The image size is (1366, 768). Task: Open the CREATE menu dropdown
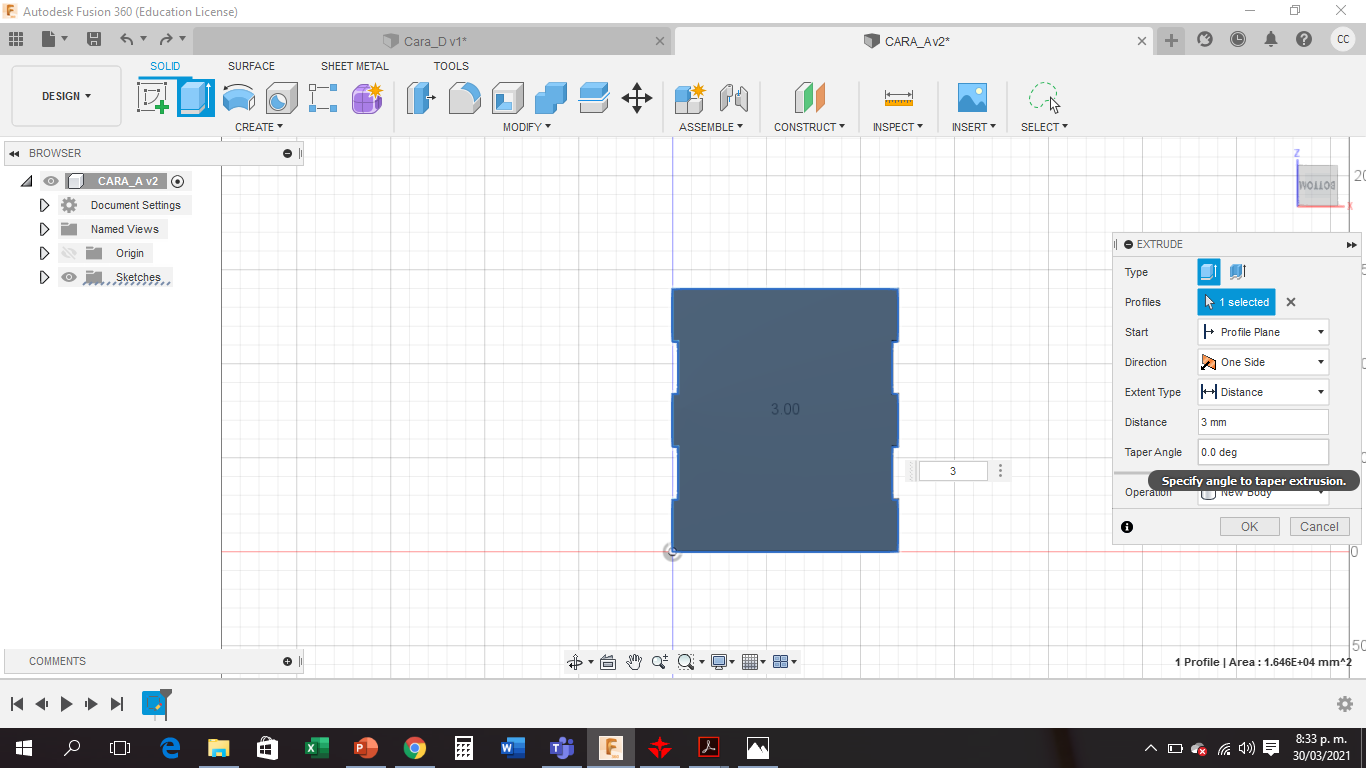point(259,127)
